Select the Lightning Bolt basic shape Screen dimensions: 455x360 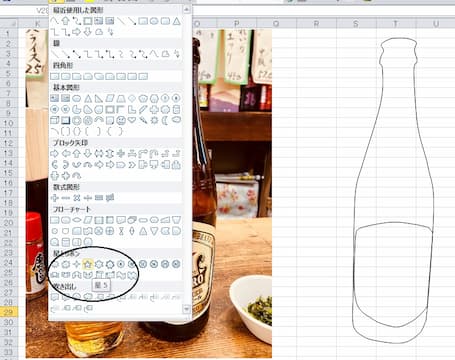(143, 120)
